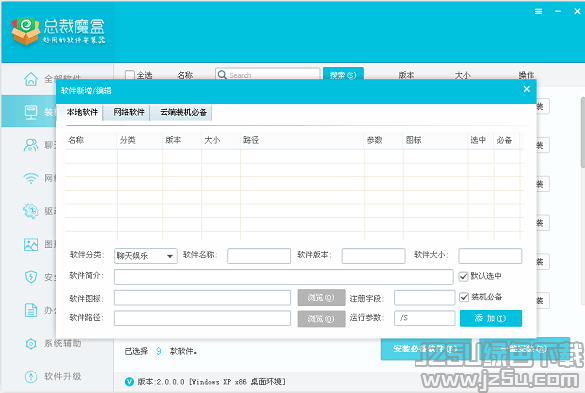Click the 搜索 button
Screen dimensions: 585x393
(x=343, y=75)
